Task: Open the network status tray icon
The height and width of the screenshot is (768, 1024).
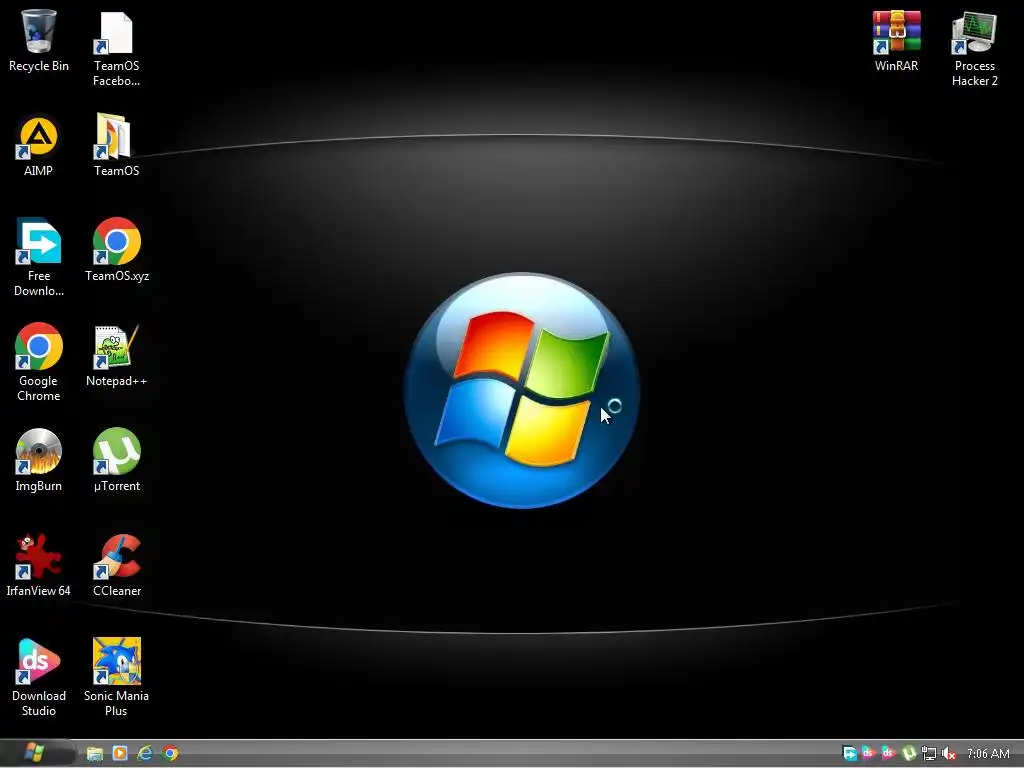Action: point(929,754)
